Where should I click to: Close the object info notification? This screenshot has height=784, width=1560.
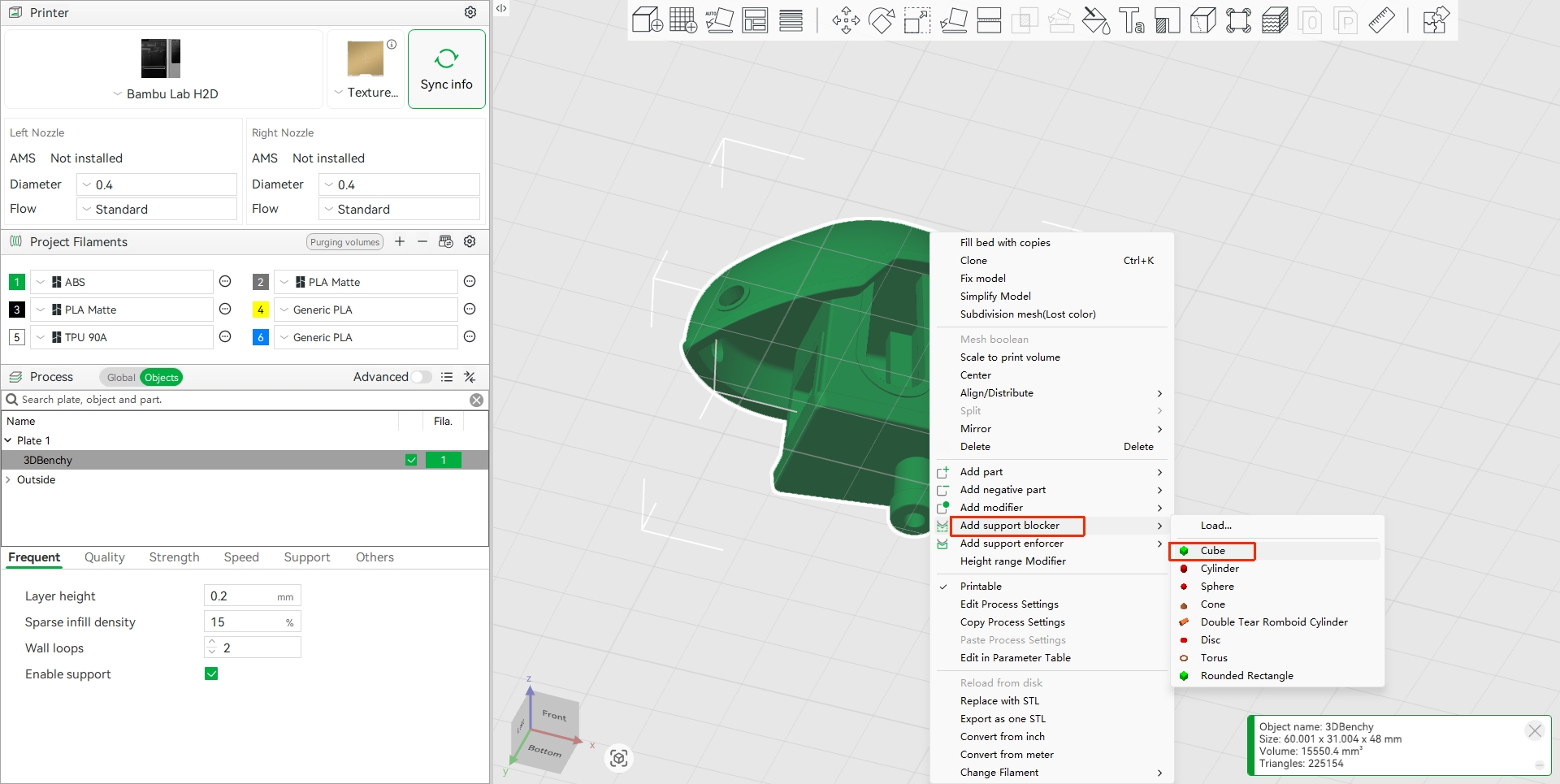point(1535,730)
